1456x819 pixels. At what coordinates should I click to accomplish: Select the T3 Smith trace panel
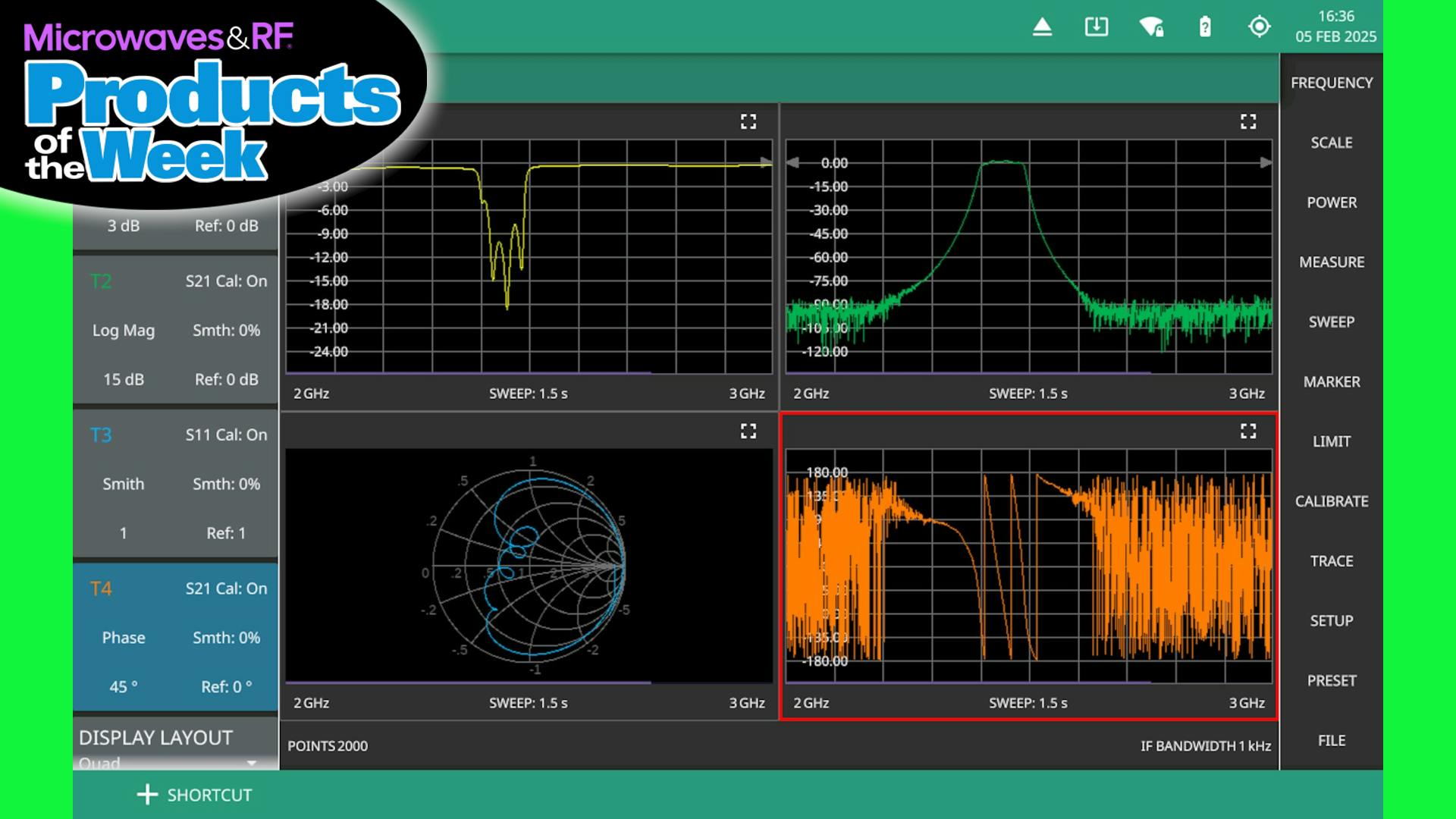pos(174,484)
